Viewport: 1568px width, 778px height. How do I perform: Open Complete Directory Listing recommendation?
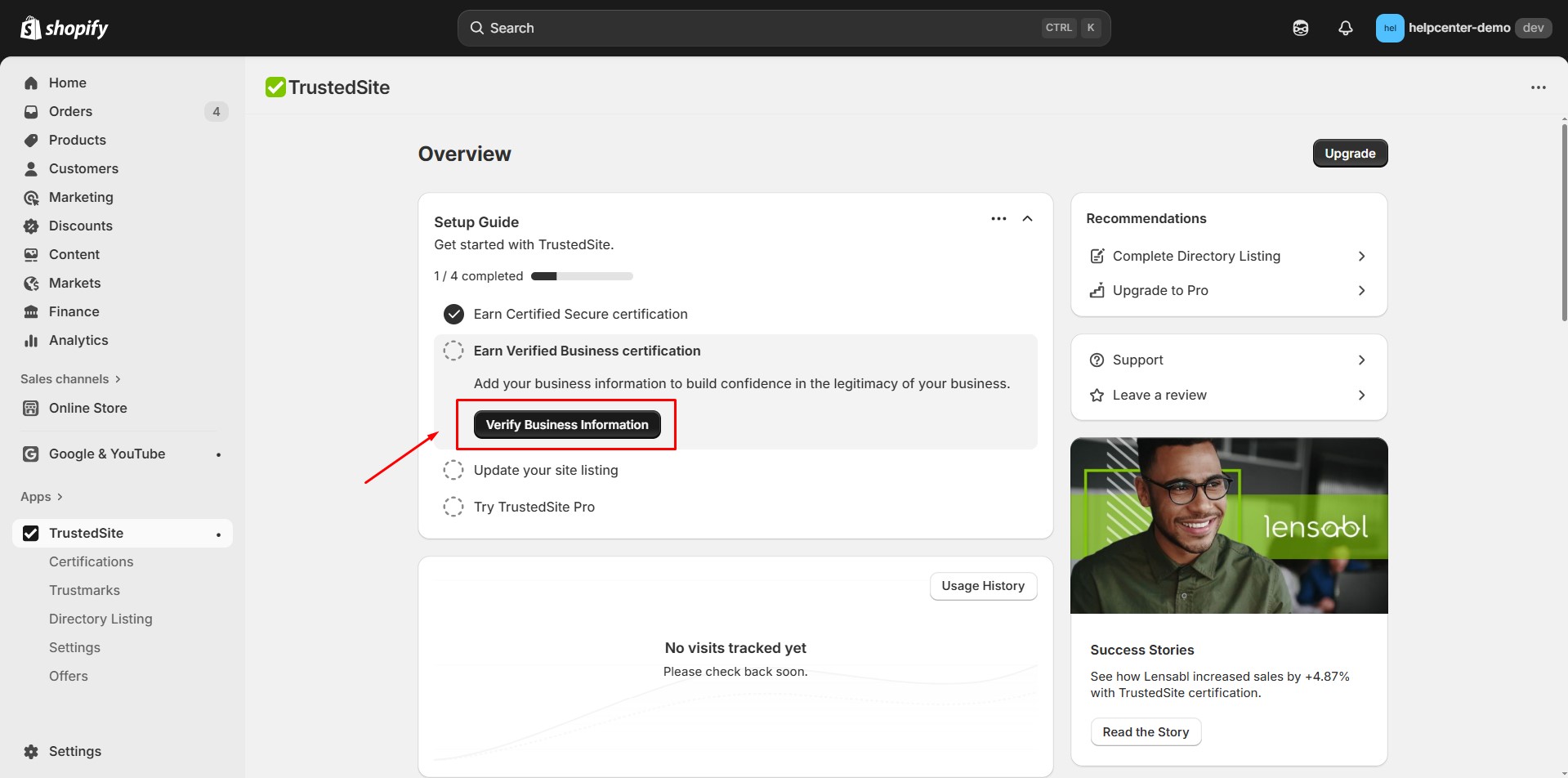(x=1196, y=256)
